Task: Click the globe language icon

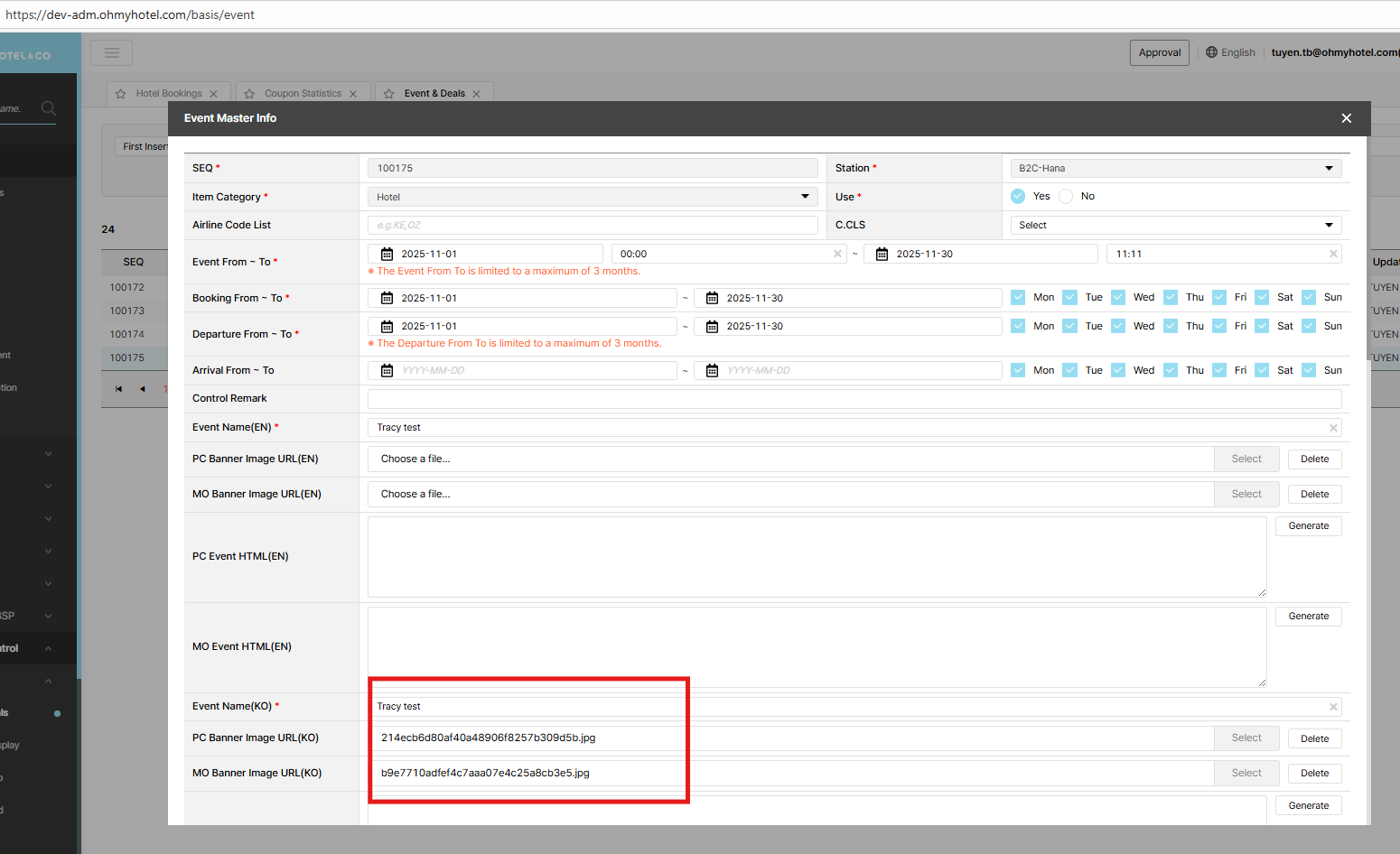Action: pyautogui.click(x=1211, y=52)
